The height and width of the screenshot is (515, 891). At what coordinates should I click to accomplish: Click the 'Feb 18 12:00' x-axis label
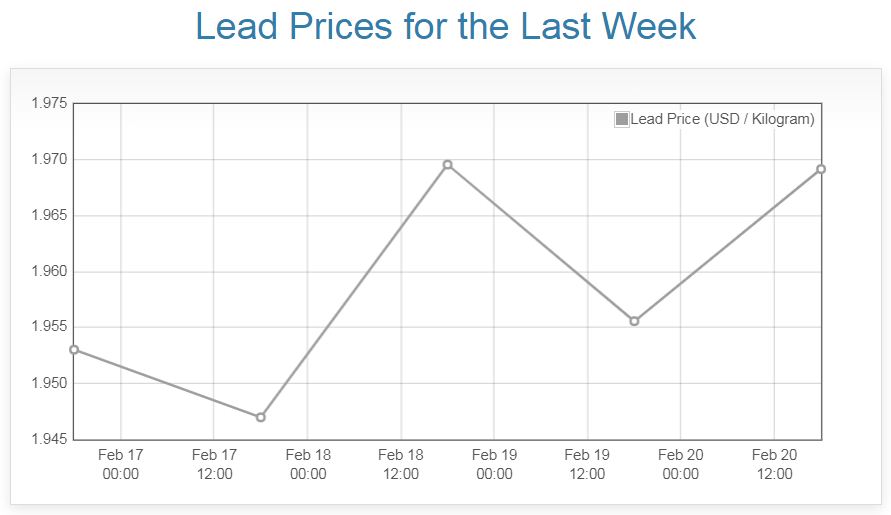[x=400, y=464]
